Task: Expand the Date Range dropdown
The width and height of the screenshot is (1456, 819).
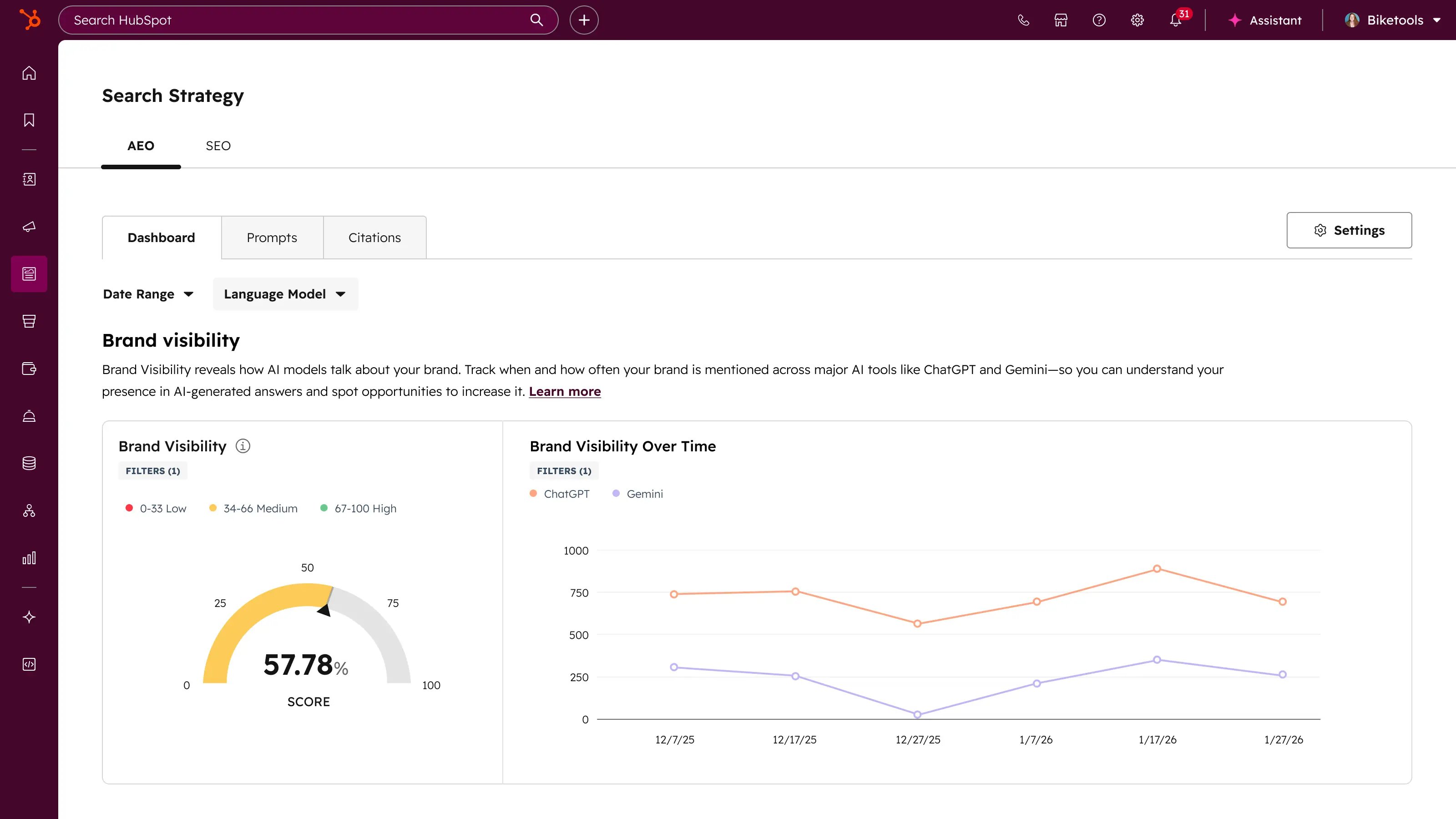Action: tap(148, 294)
